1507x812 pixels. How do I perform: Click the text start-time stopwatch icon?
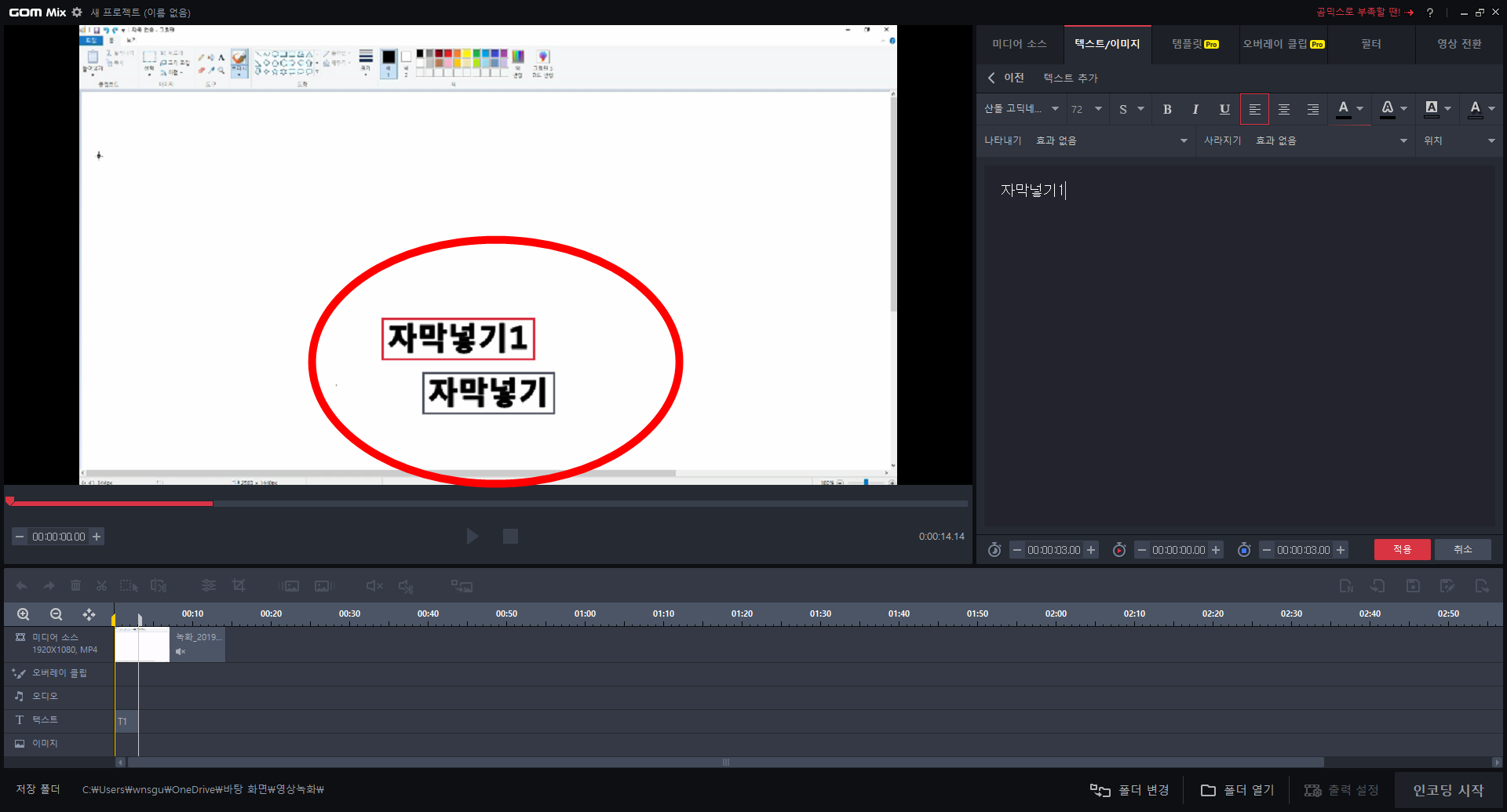1119,550
